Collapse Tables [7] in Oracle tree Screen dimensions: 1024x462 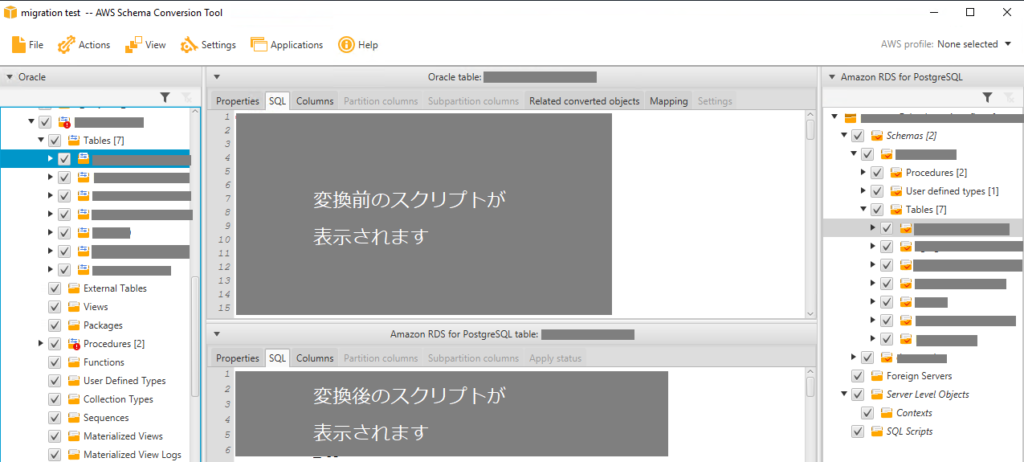[x=41, y=140]
